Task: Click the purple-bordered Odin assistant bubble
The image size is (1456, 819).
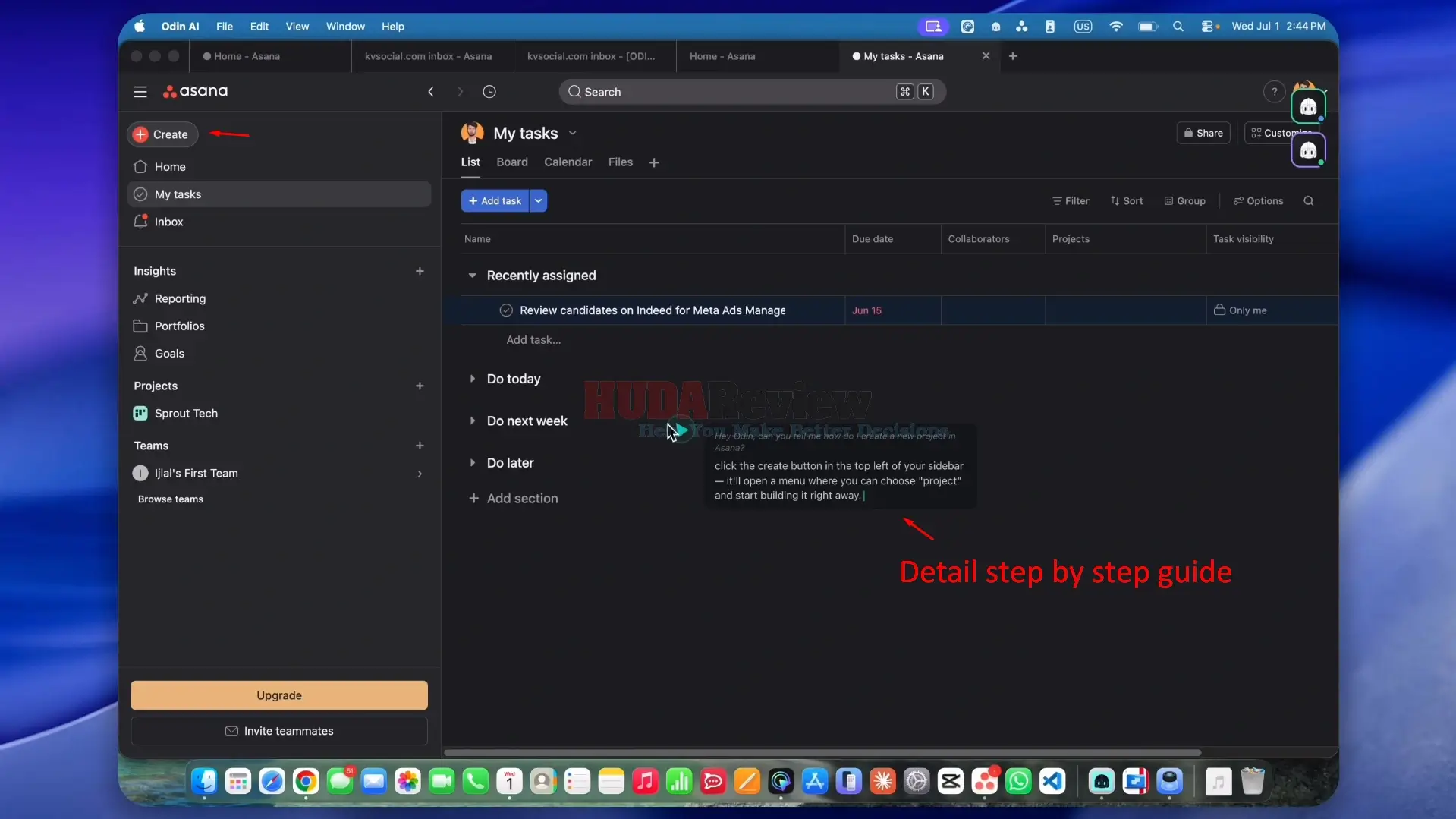Action: tap(1308, 150)
